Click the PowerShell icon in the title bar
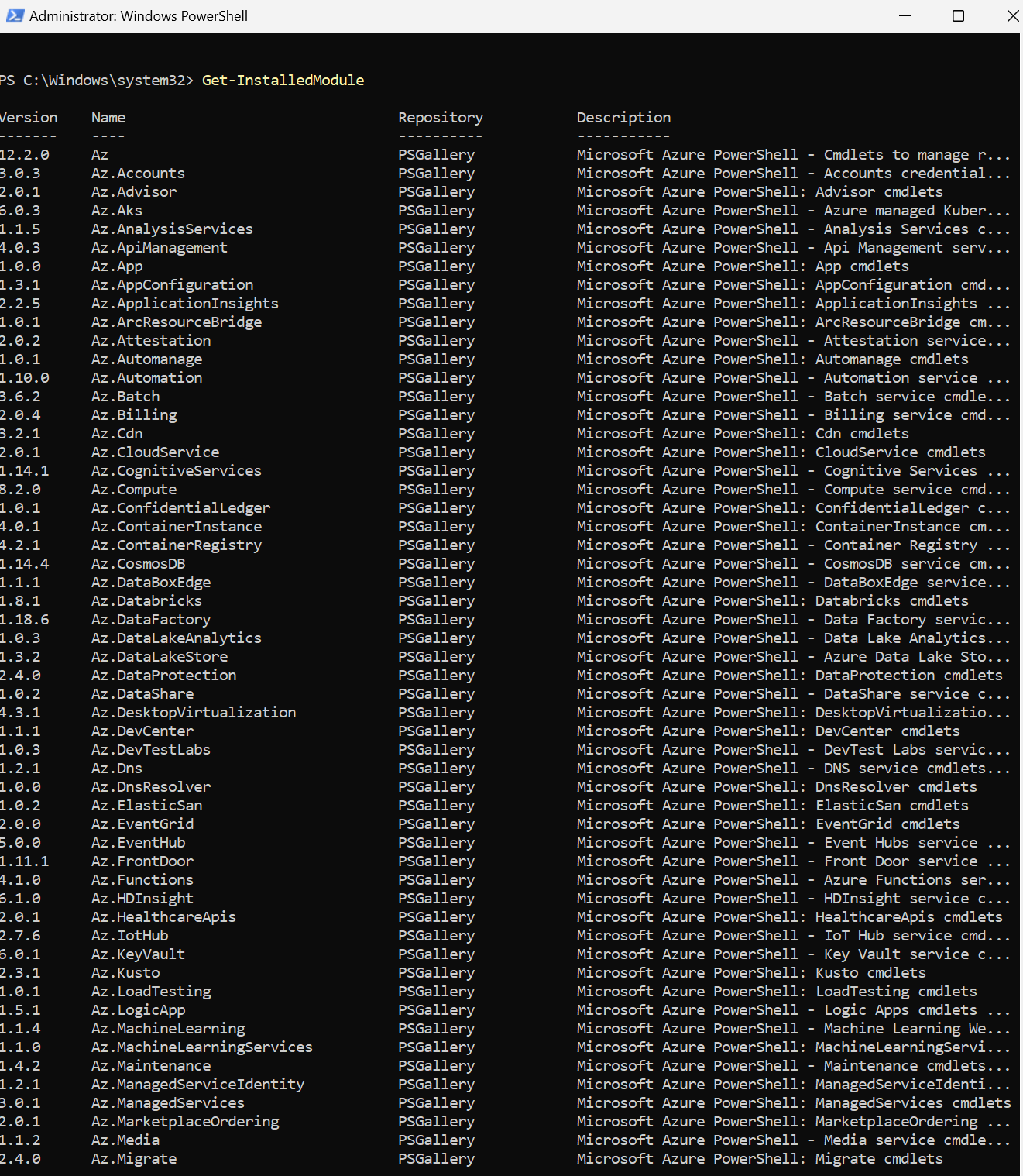This screenshot has width=1023, height=1176. [x=15, y=15]
